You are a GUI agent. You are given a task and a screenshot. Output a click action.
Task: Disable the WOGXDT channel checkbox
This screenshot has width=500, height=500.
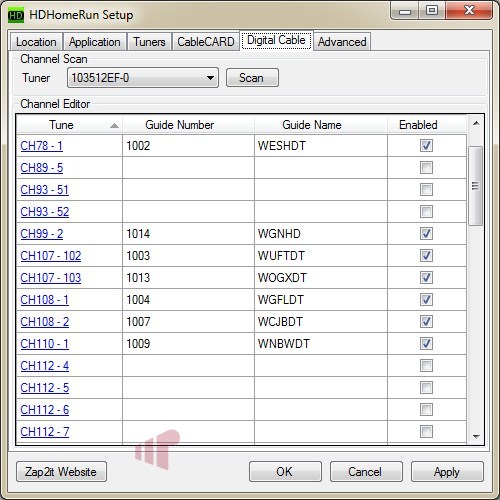[426, 278]
